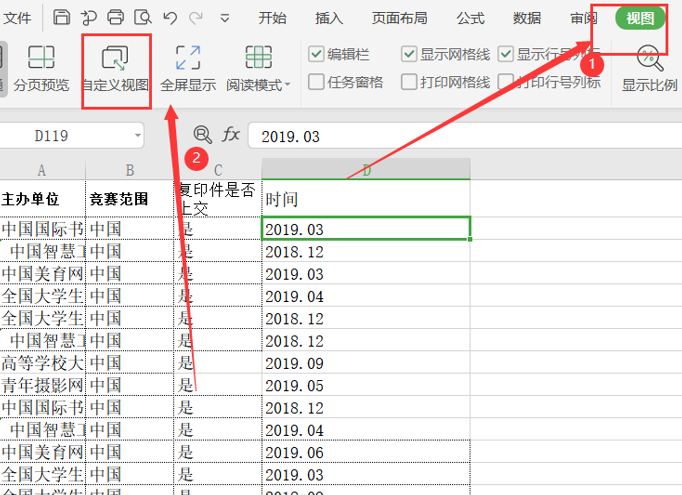
Task: Switch to the 页面布局 tab
Action: pyautogui.click(x=400, y=18)
